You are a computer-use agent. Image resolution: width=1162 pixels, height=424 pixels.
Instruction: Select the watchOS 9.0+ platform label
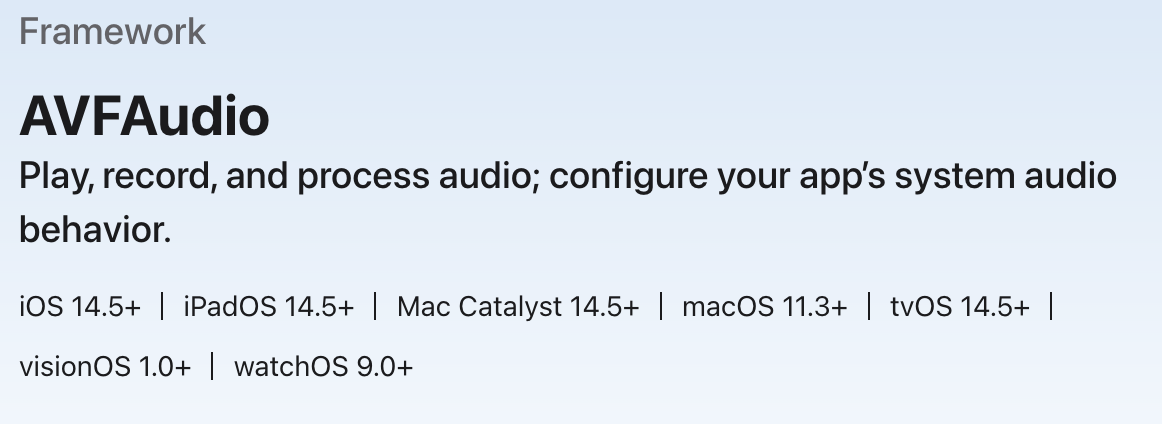pyautogui.click(x=323, y=367)
